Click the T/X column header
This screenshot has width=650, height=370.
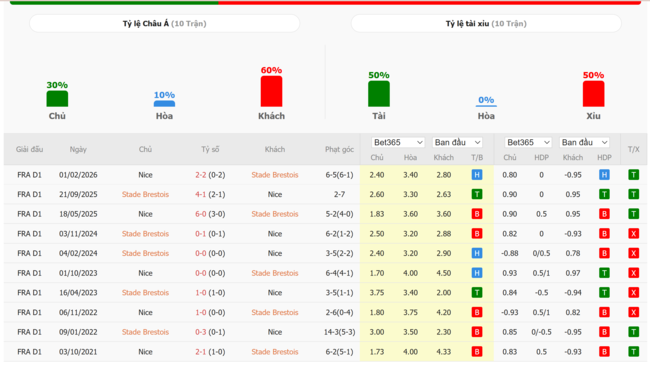click(x=633, y=150)
